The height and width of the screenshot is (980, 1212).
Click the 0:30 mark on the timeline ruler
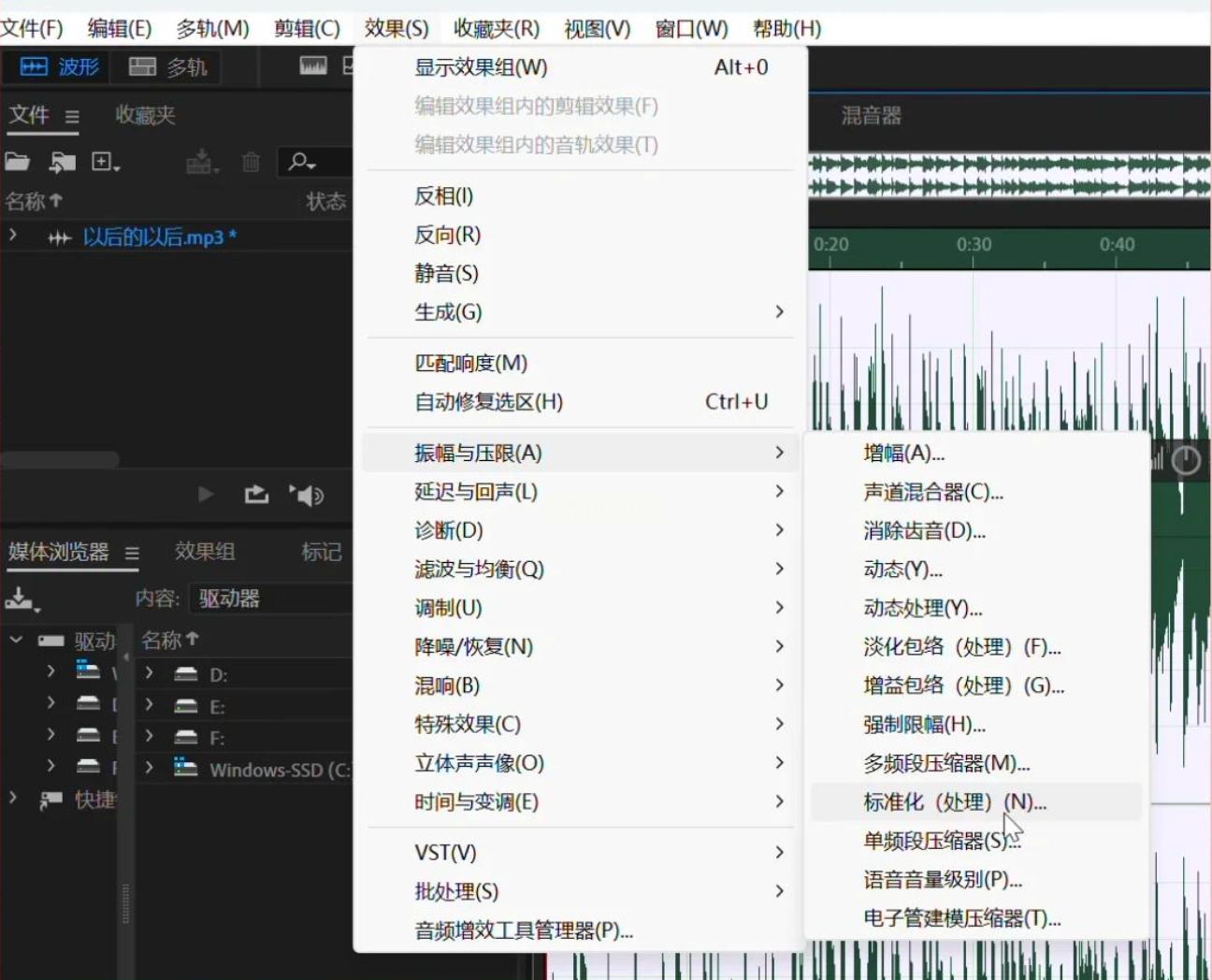[974, 246]
